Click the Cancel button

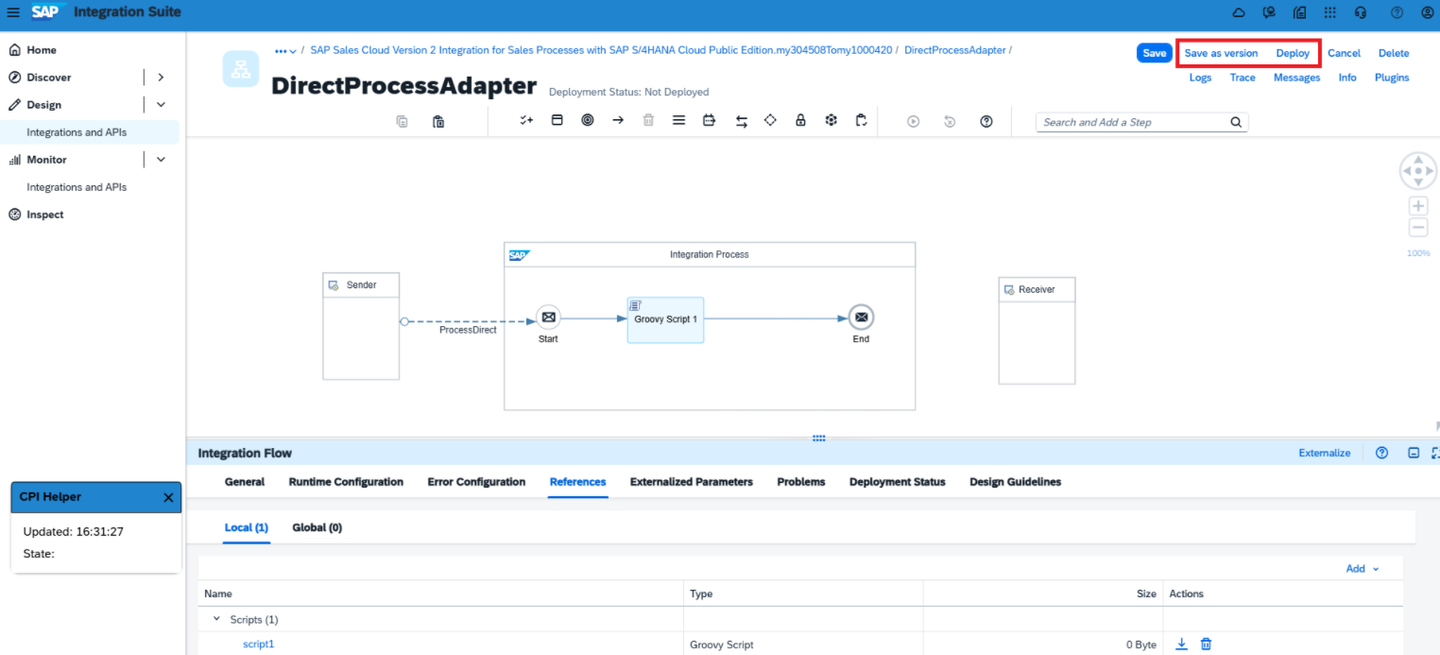1344,53
